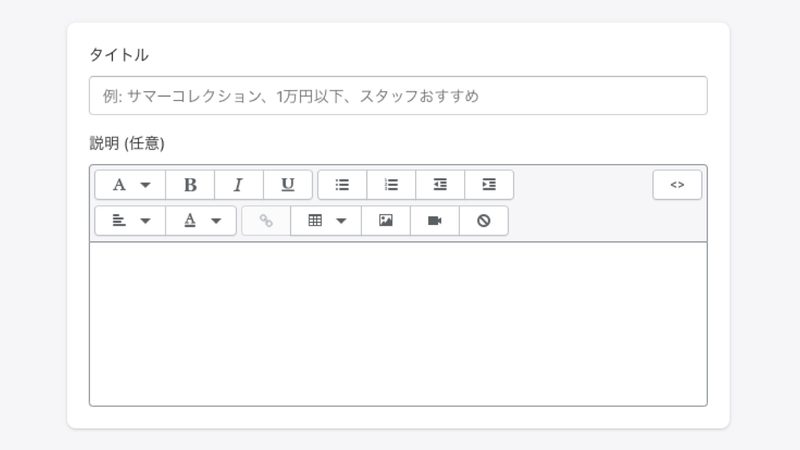Open the font formatting dropdown
Image resolution: width=800 pixels, height=450 pixels.
click(130, 185)
